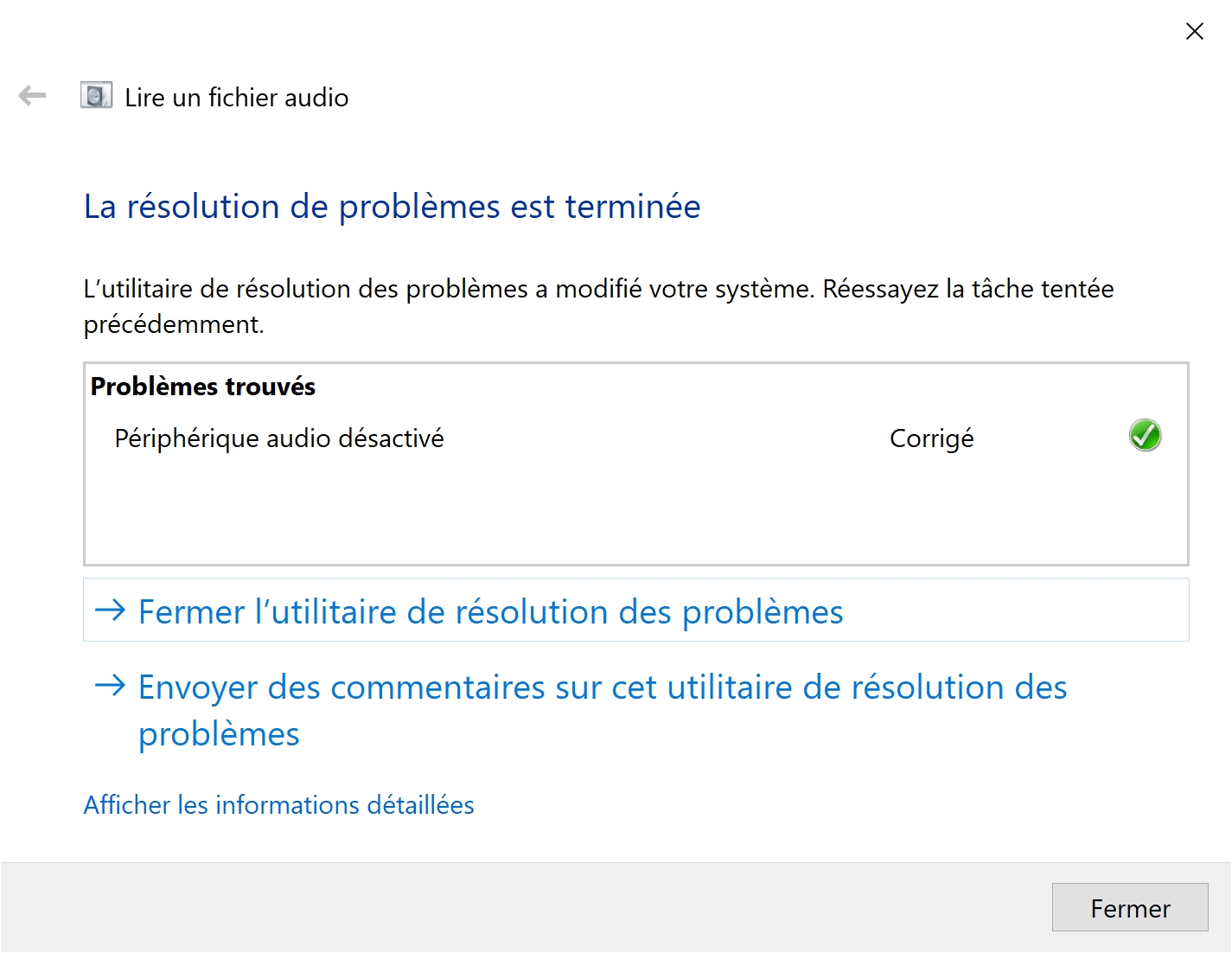Click empty area in problems found list
The image size is (1232, 953).
pyautogui.click(x=636, y=515)
